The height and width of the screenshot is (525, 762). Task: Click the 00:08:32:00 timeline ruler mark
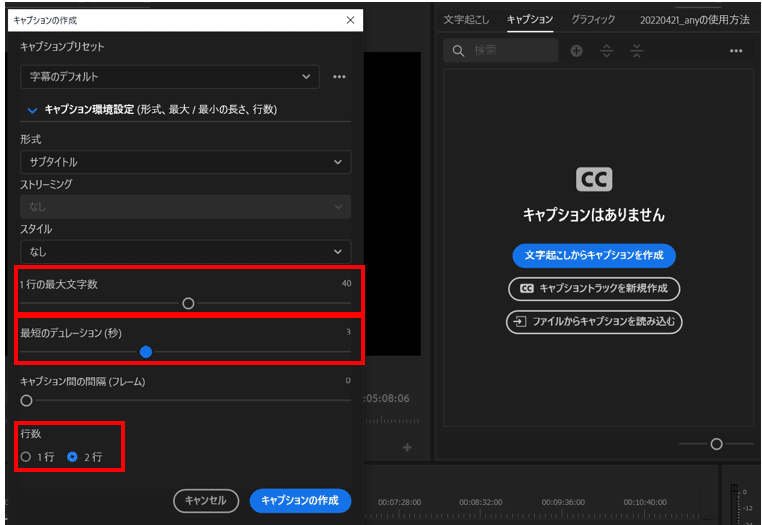tap(481, 502)
